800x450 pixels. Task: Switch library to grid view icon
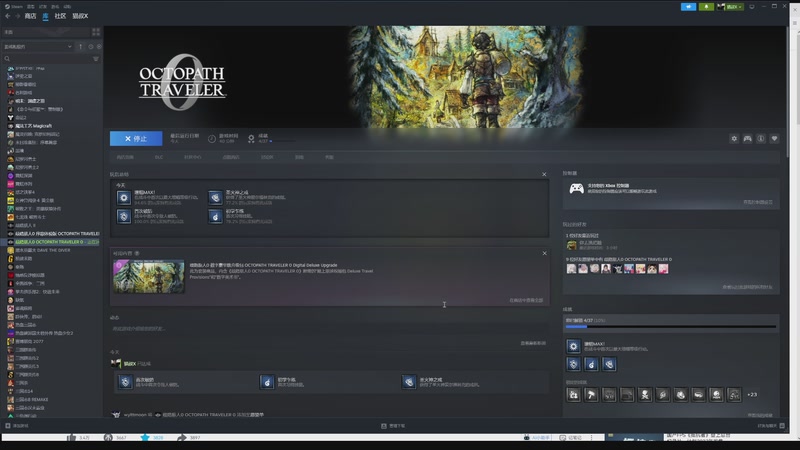coord(95,32)
